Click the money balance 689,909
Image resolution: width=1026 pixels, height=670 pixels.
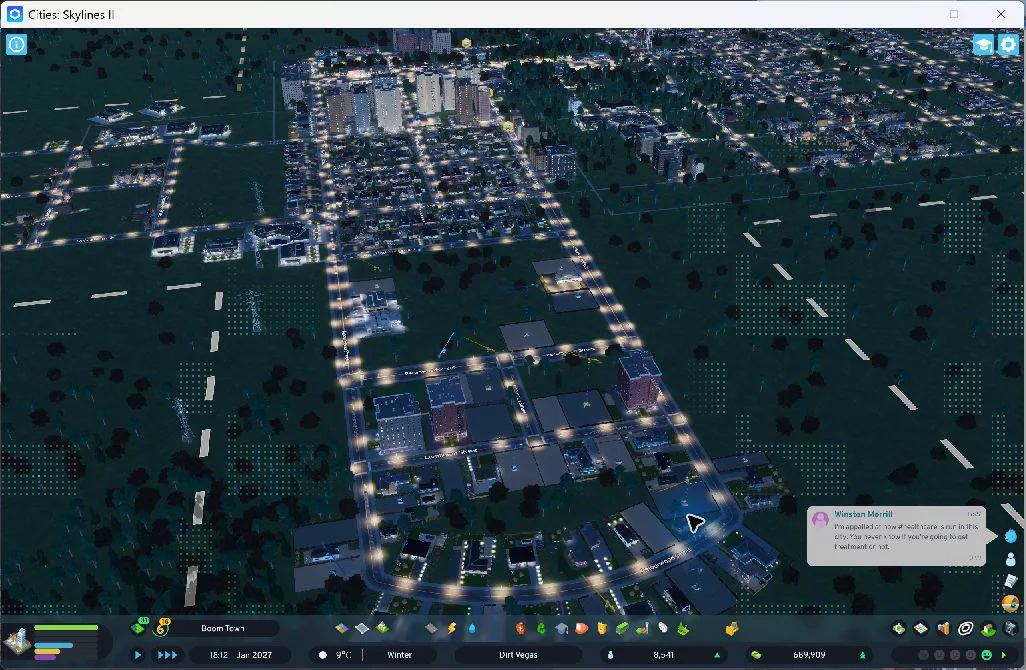tap(809, 655)
